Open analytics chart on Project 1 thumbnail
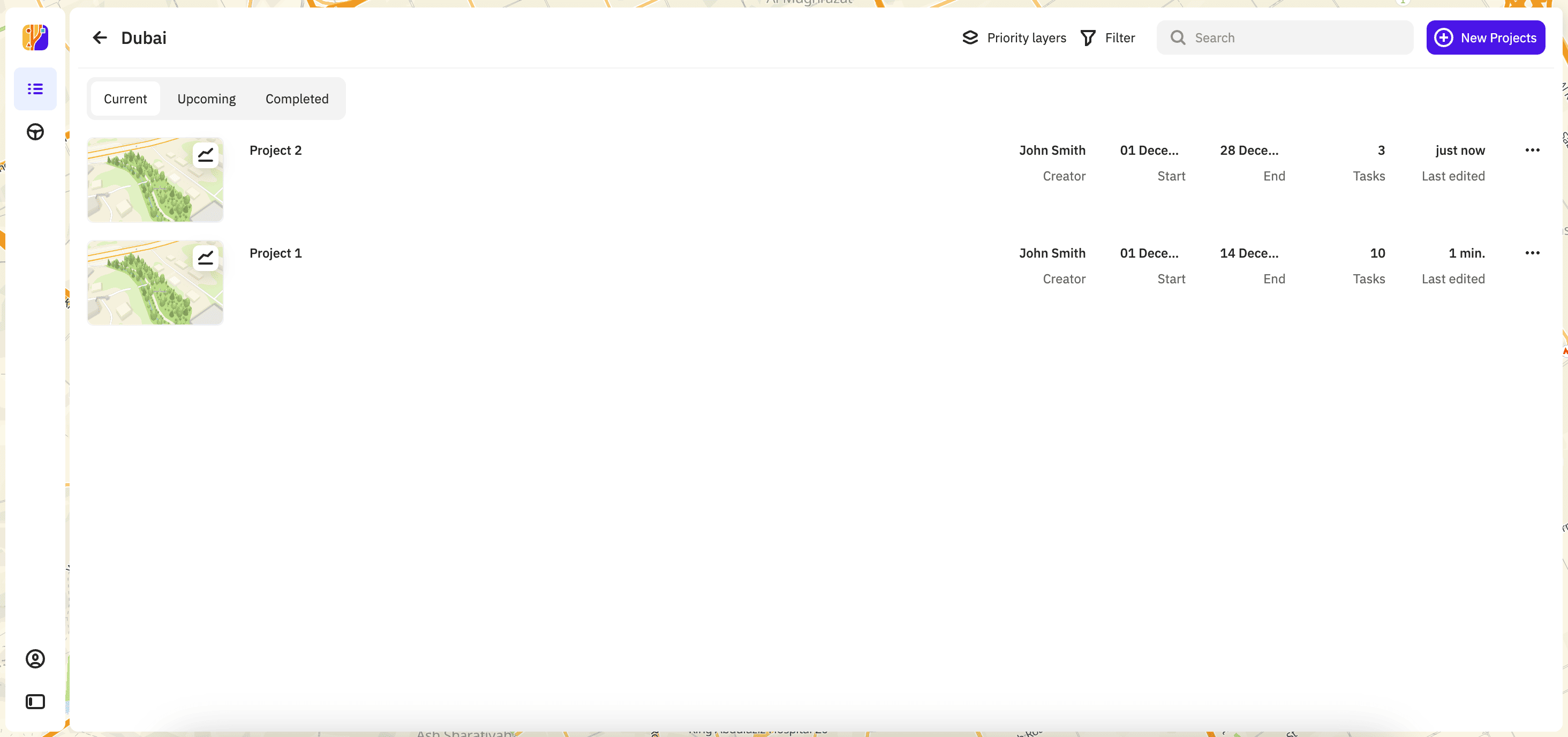Viewport: 1568px width, 737px height. (205, 258)
